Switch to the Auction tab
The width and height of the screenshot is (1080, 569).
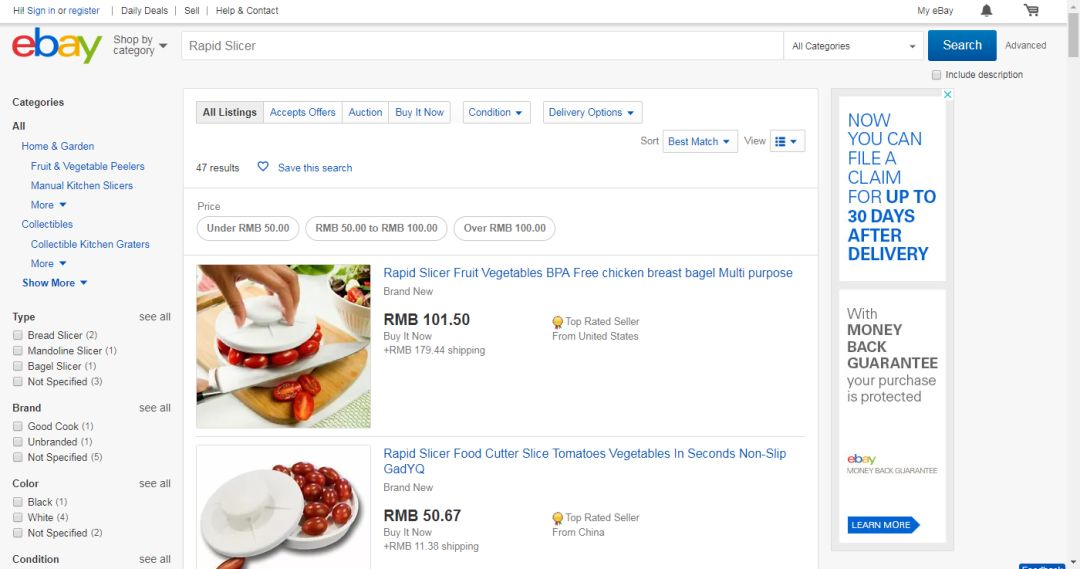click(x=365, y=113)
